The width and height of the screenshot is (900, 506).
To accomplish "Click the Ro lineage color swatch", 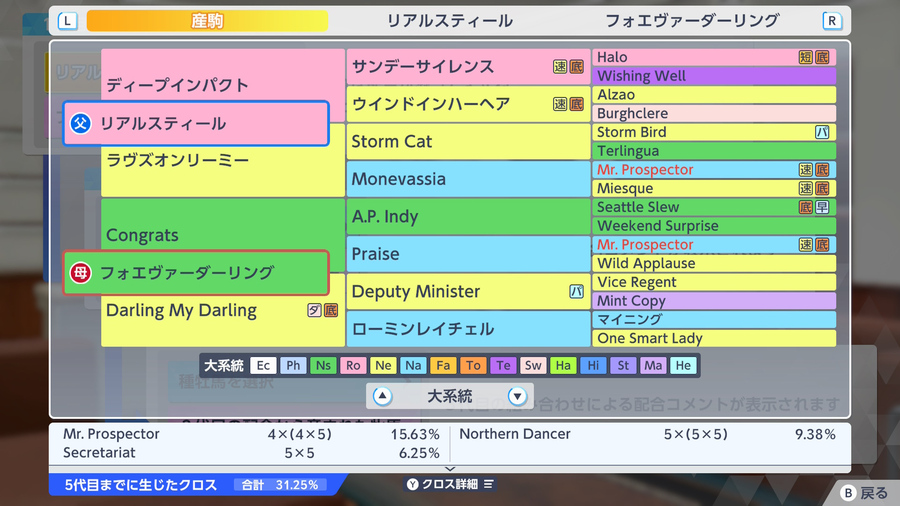I will click(x=353, y=365).
